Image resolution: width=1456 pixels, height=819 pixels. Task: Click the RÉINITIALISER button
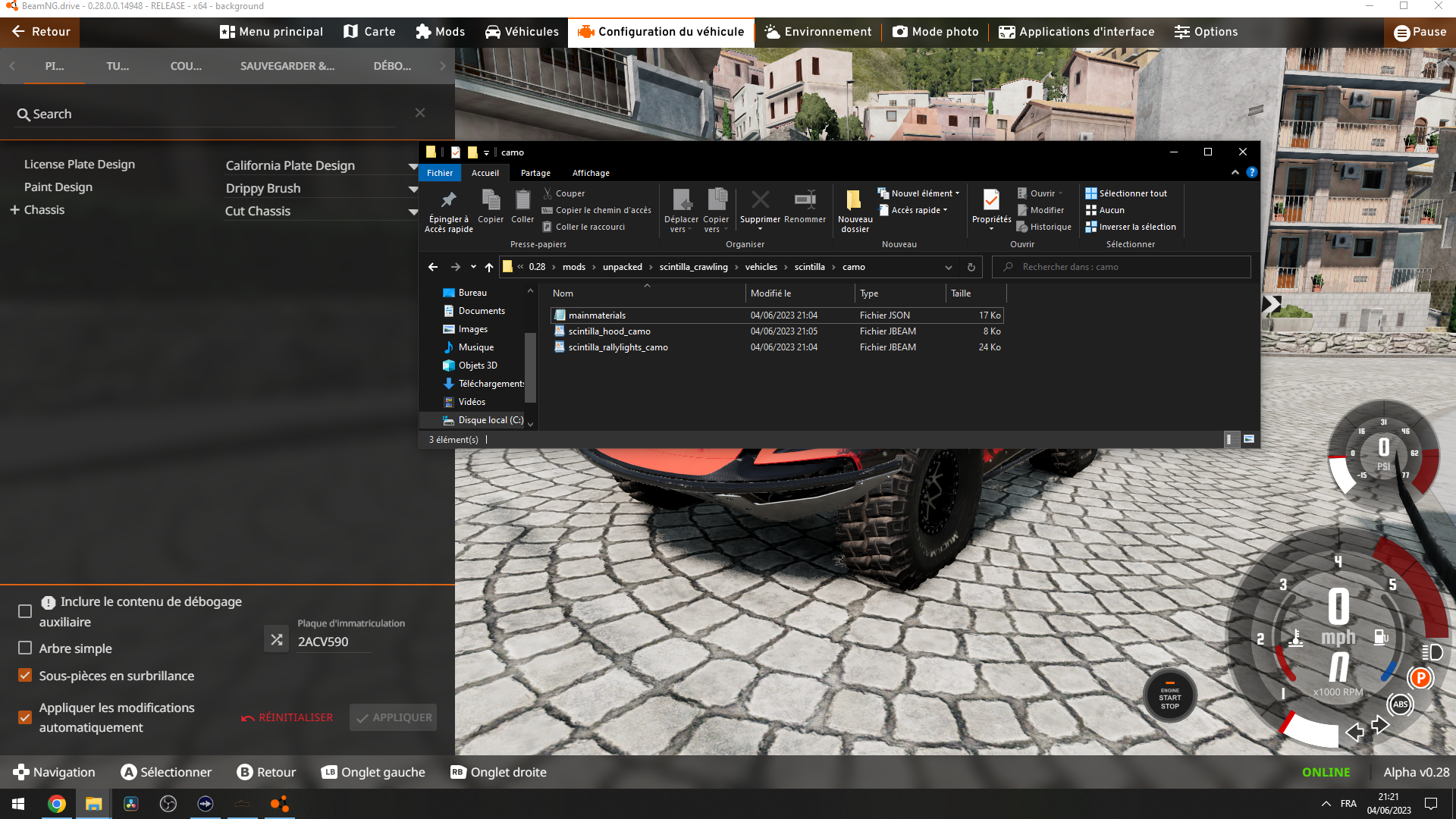coord(287,717)
